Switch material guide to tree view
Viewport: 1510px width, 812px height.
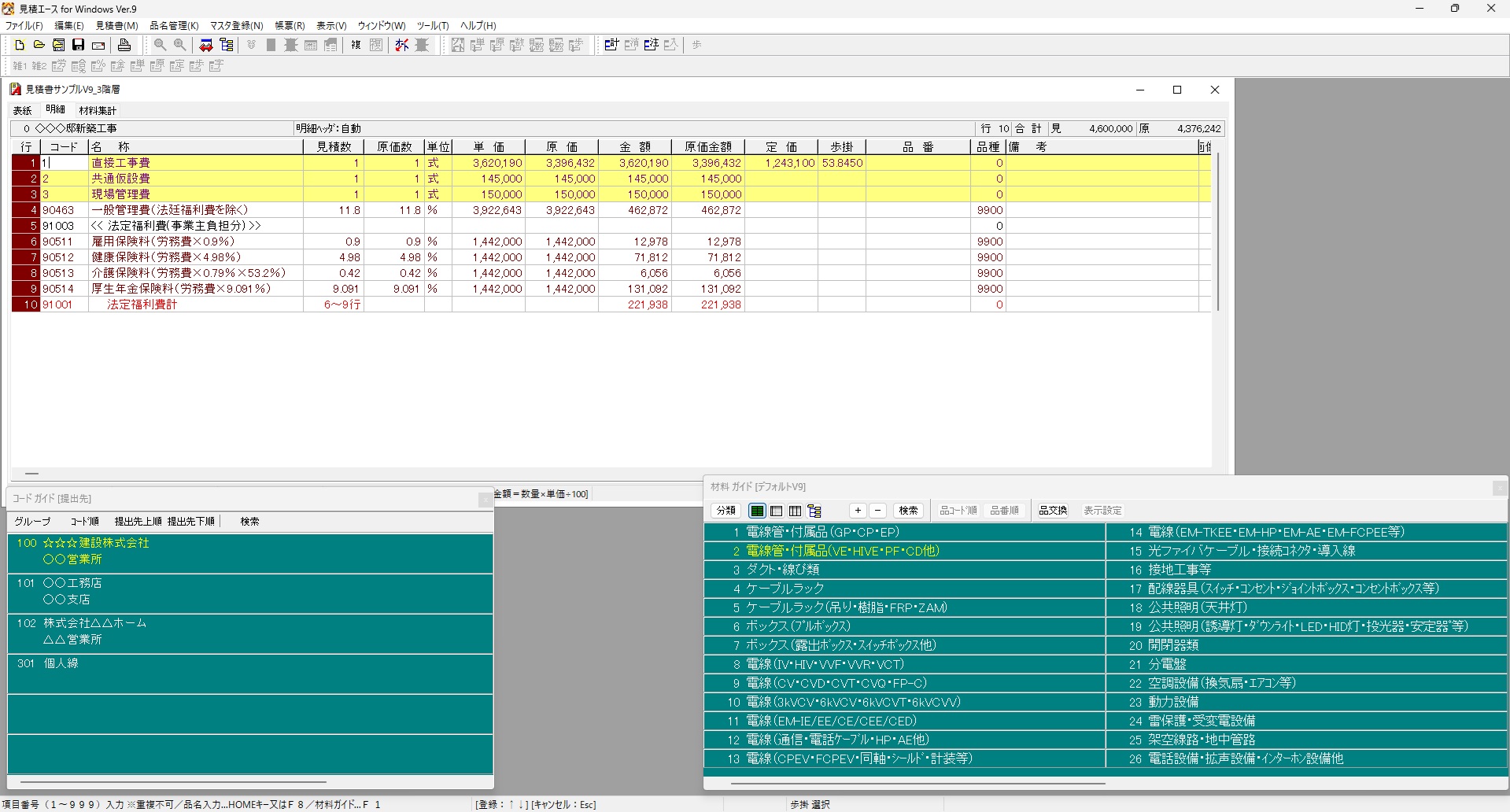pos(814,511)
